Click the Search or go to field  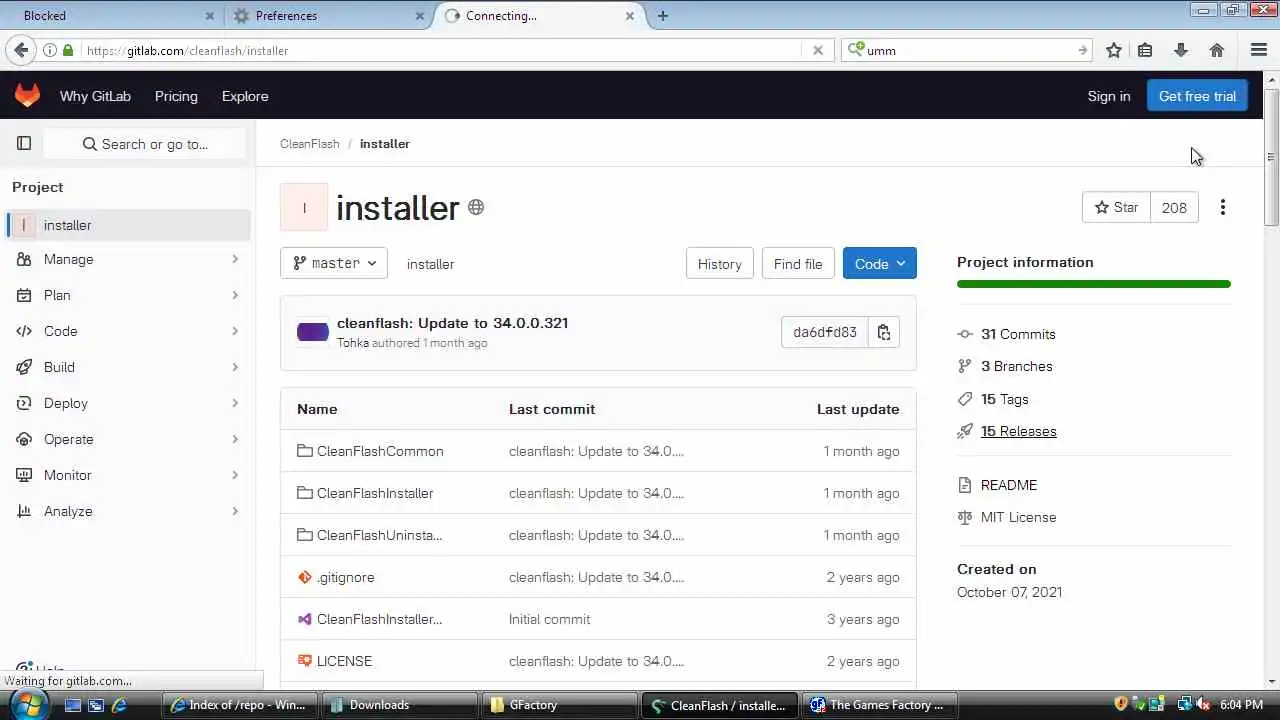coord(145,144)
